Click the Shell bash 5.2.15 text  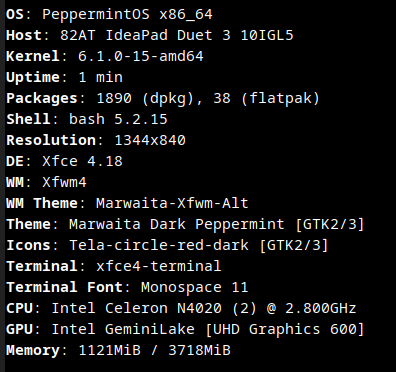click(87, 119)
